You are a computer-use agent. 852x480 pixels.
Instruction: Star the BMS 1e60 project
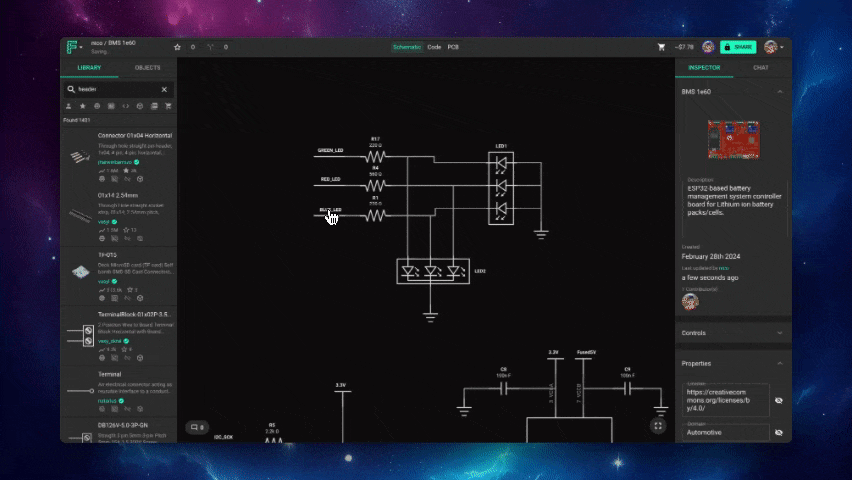(178, 47)
